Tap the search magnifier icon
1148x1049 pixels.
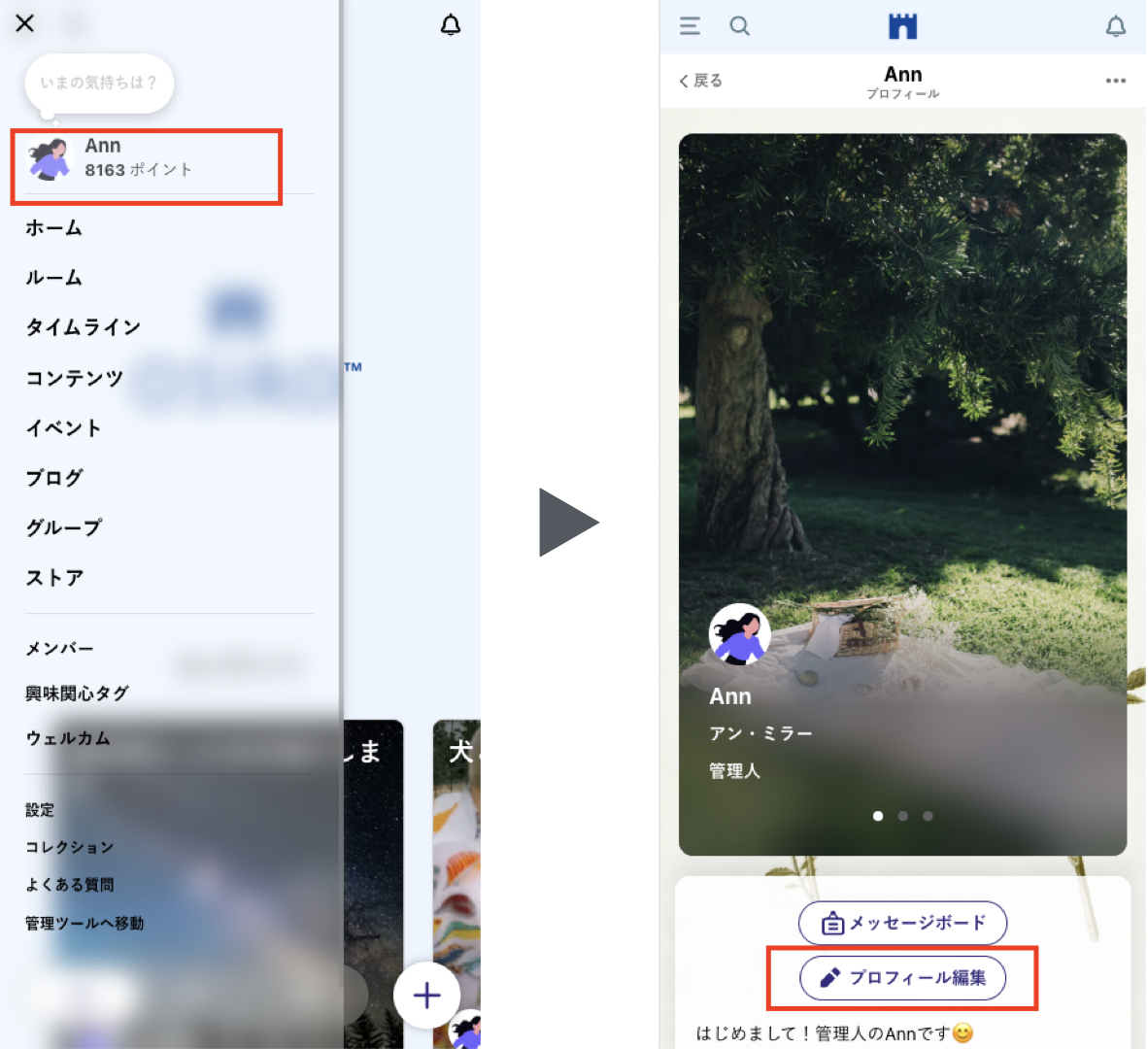coord(739,26)
